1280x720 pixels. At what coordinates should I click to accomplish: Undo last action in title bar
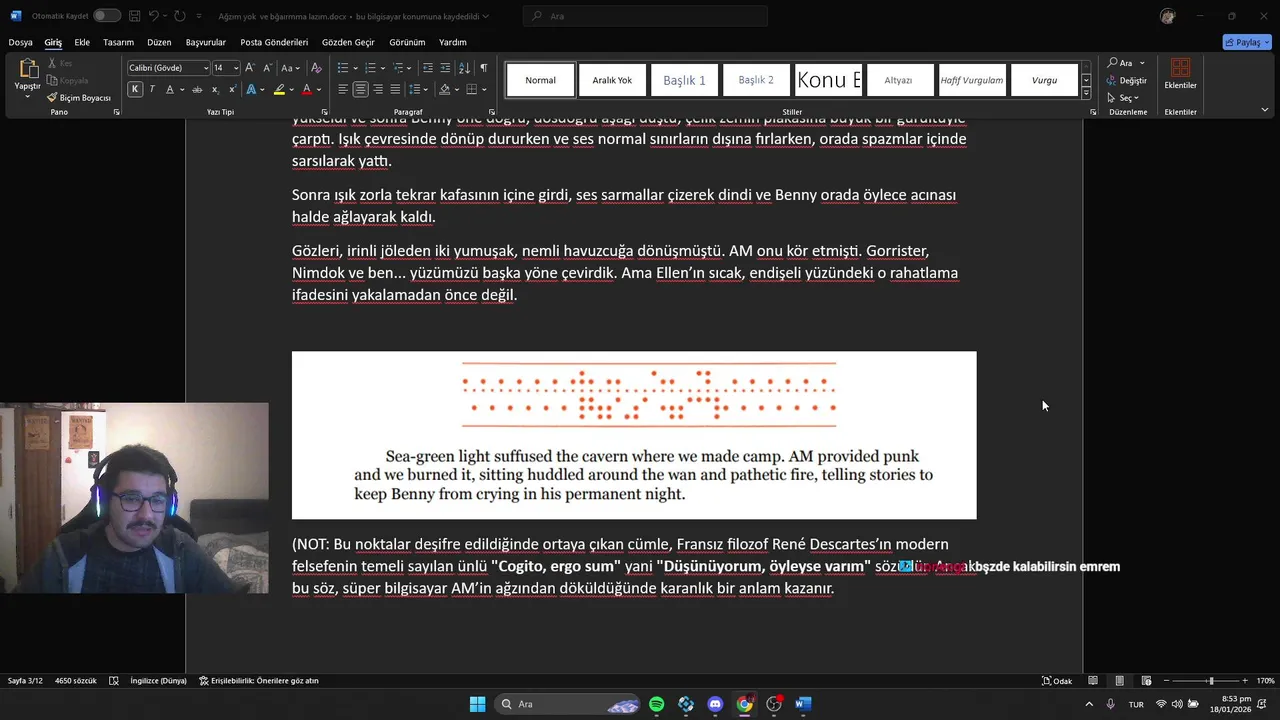point(154,16)
